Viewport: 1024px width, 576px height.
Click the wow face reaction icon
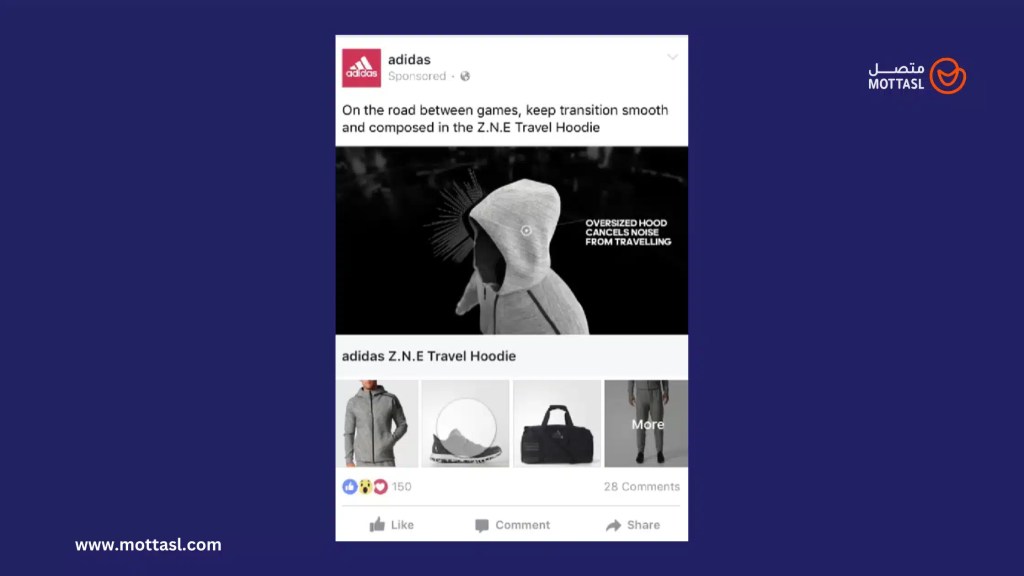(x=365, y=487)
